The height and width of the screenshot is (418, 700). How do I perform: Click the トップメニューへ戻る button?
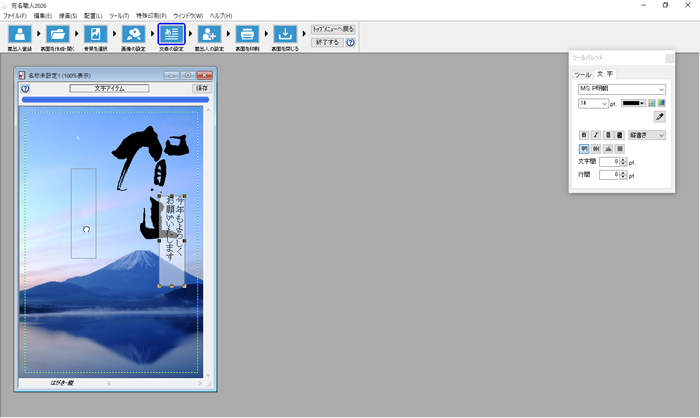333,29
